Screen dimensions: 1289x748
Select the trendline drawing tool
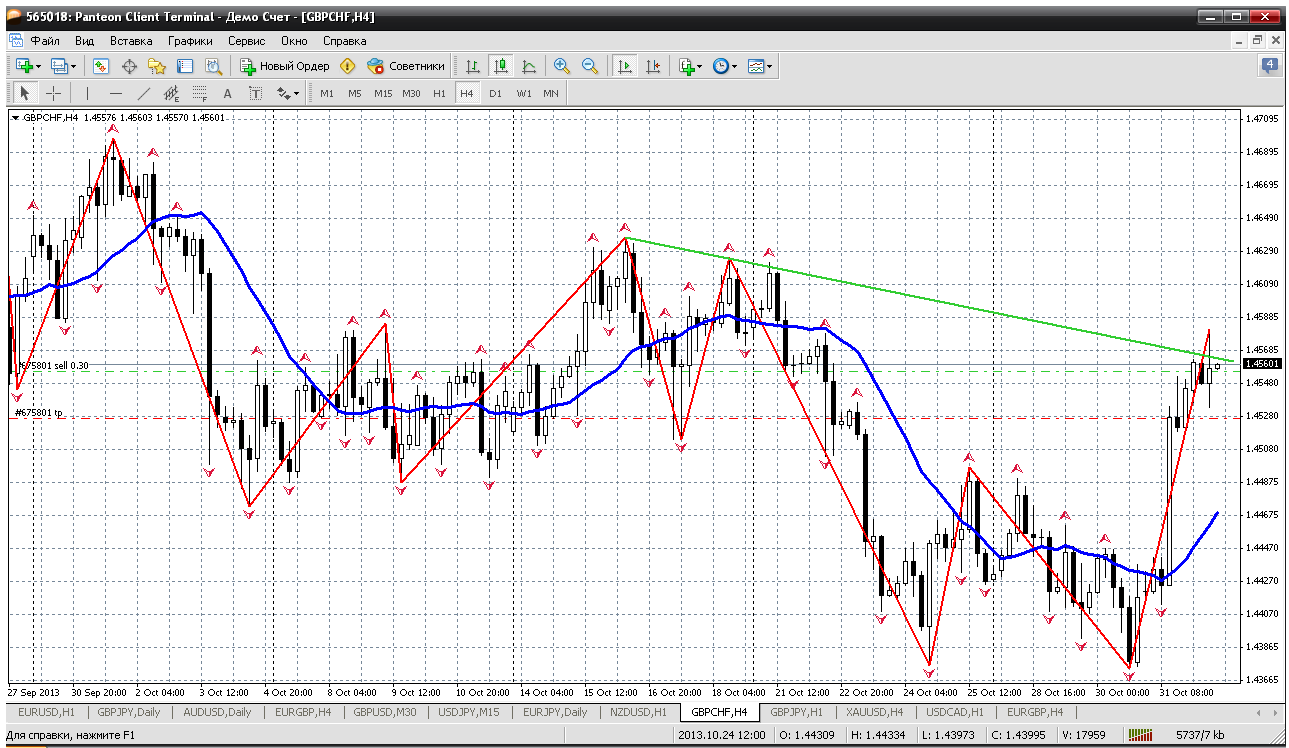tap(143, 93)
